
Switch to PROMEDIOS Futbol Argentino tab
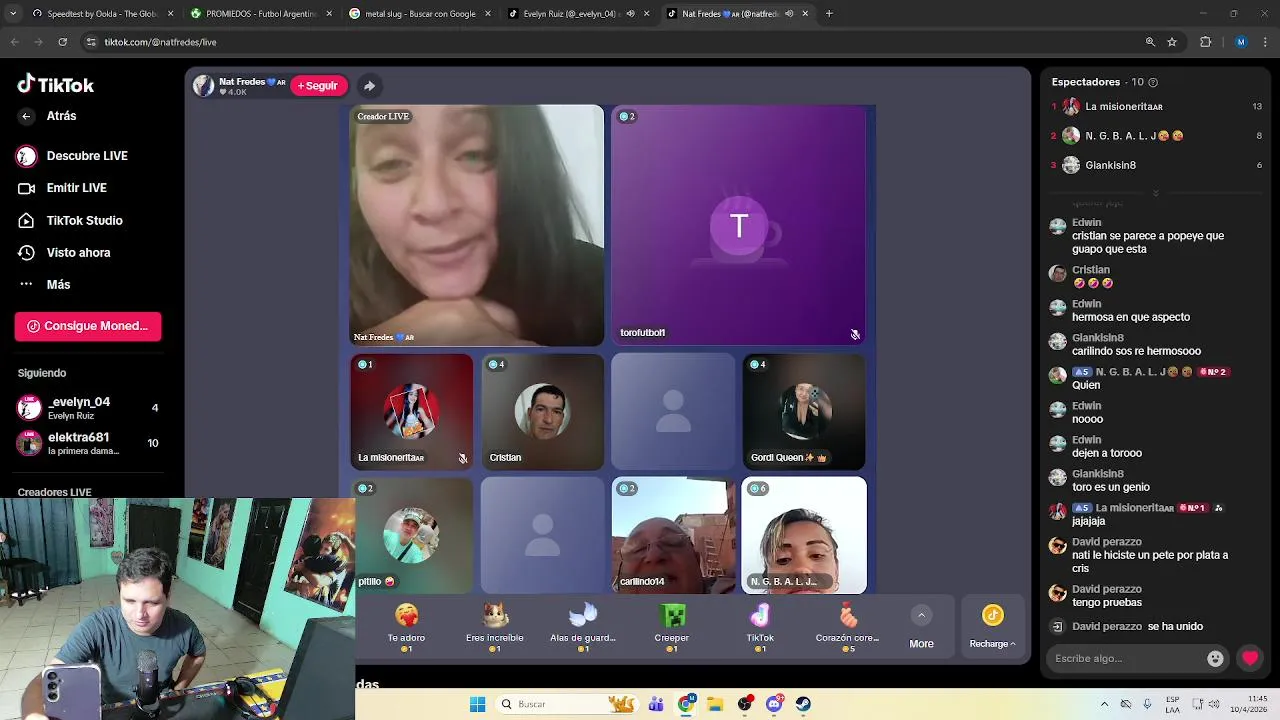click(x=260, y=14)
